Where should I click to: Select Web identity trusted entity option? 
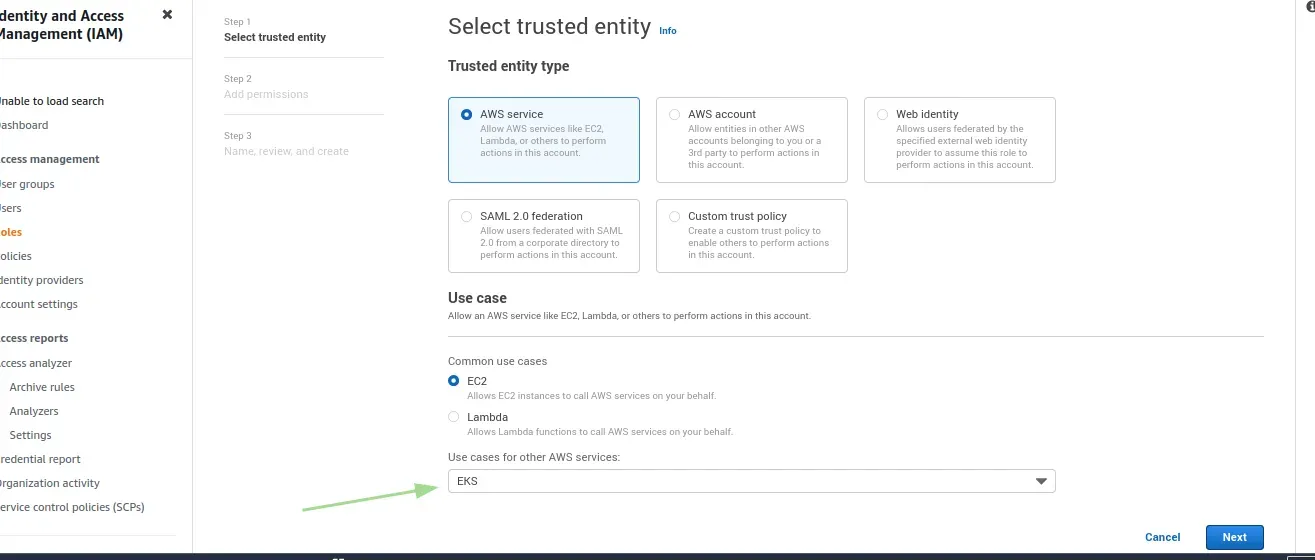[x=883, y=115]
